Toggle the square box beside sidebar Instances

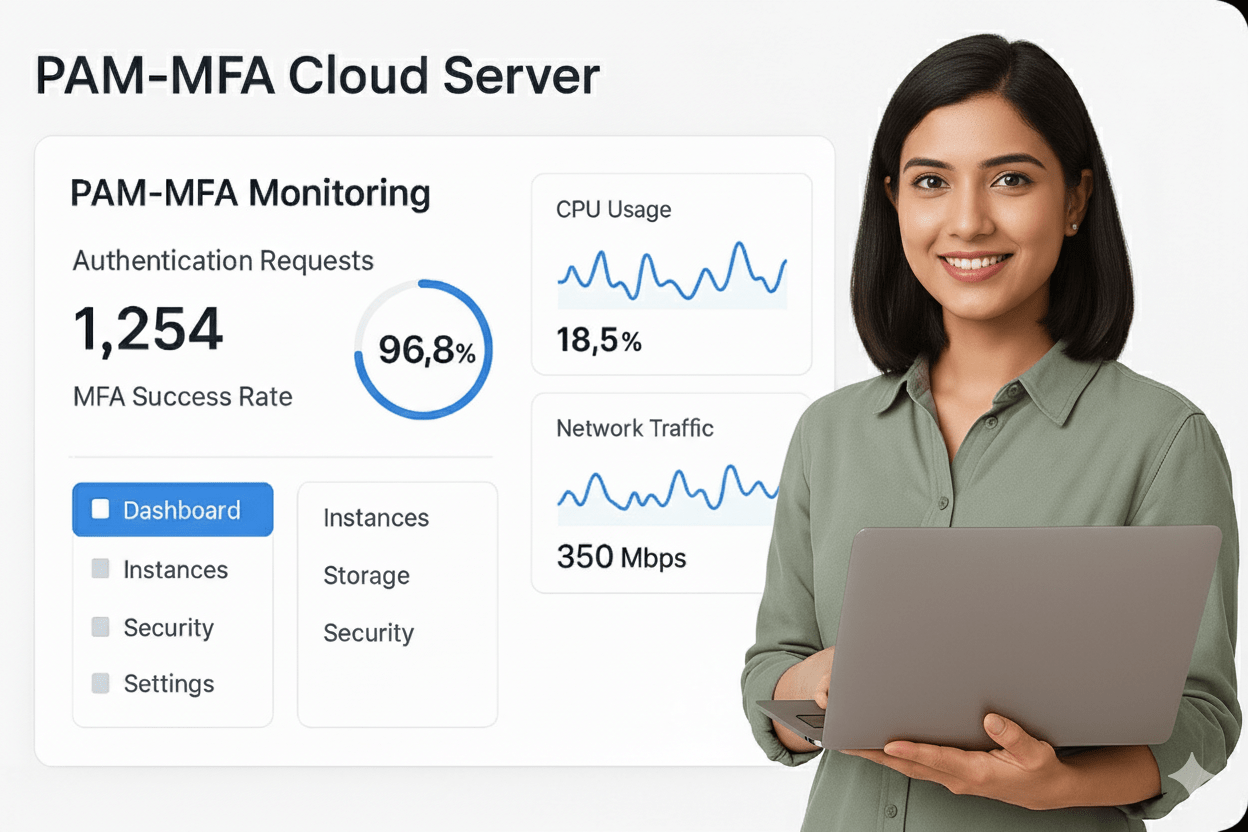point(100,569)
